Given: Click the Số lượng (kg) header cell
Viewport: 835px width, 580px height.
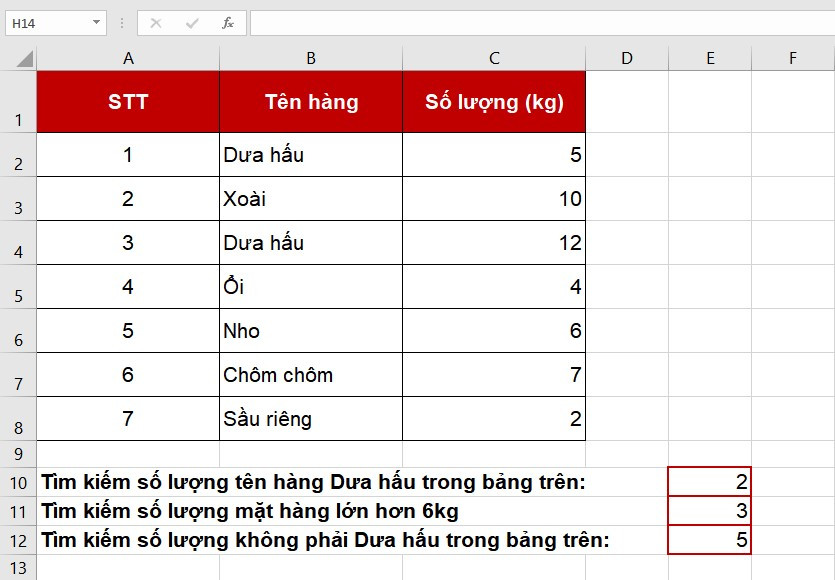Looking at the screenshot, I should coord(494,102).
